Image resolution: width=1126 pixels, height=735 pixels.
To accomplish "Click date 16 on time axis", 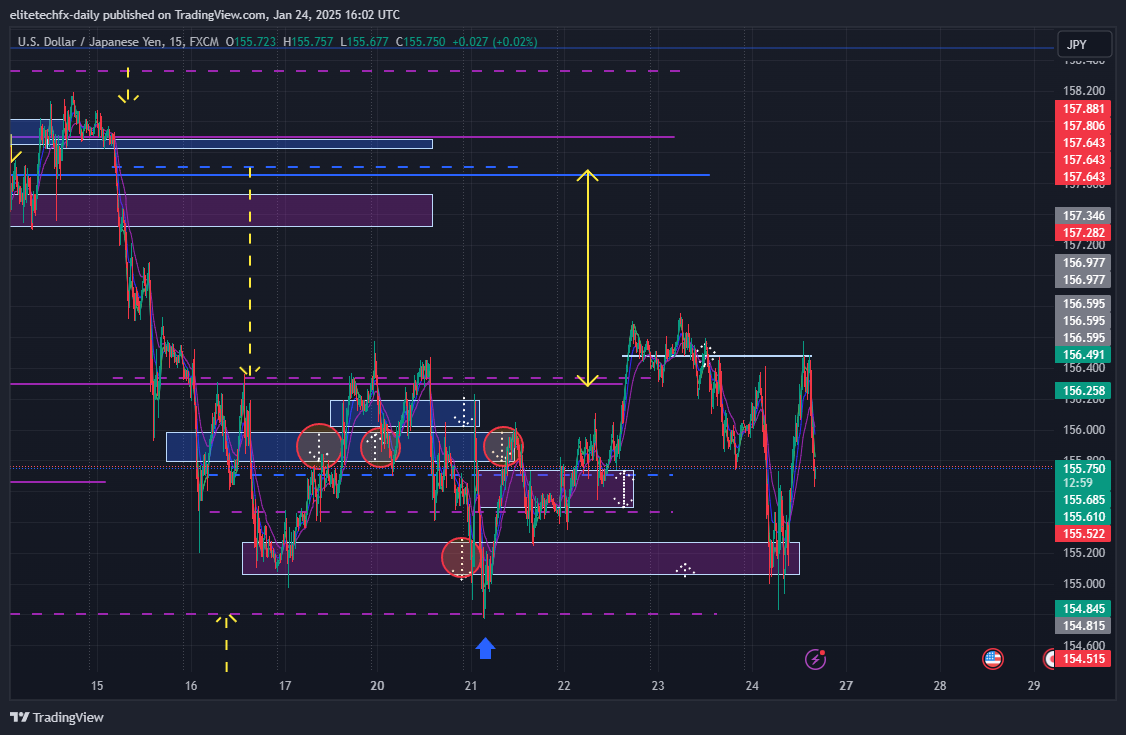I will tap(191, 685).
